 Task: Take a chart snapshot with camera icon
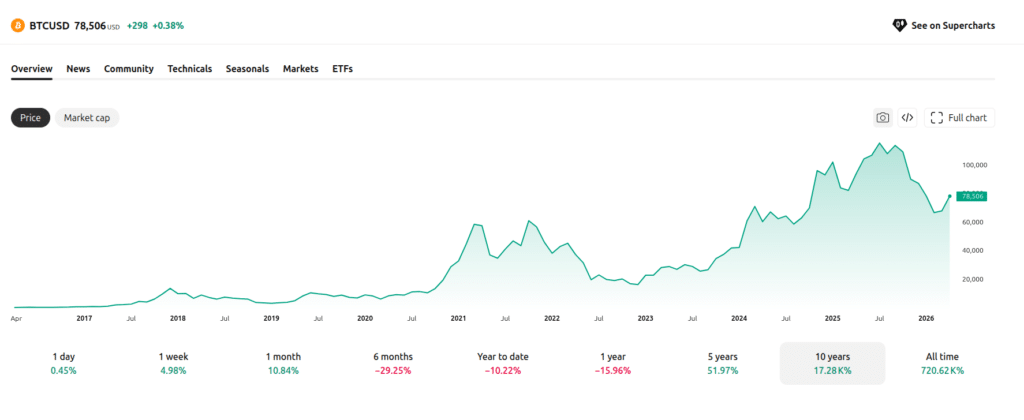click(883, 118)
